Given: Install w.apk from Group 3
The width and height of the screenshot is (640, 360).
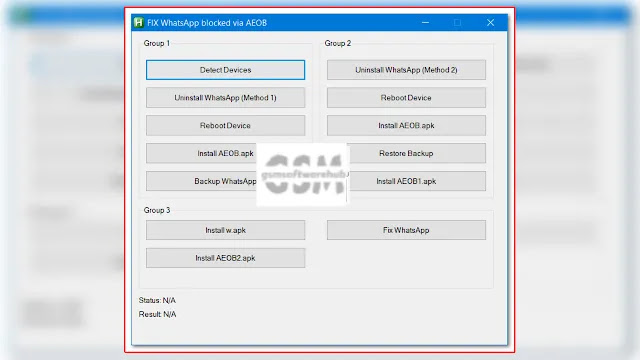Looking at the screenshot, I should point(225,230).
